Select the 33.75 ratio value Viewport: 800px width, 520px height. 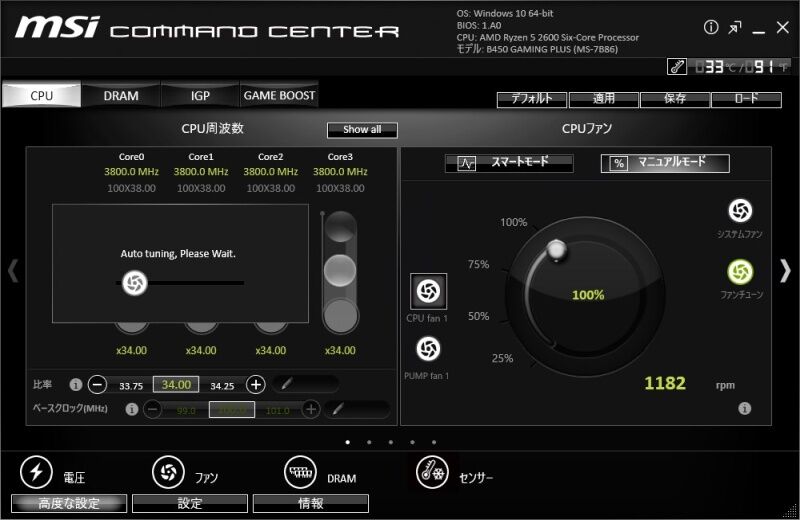[131, 386]
